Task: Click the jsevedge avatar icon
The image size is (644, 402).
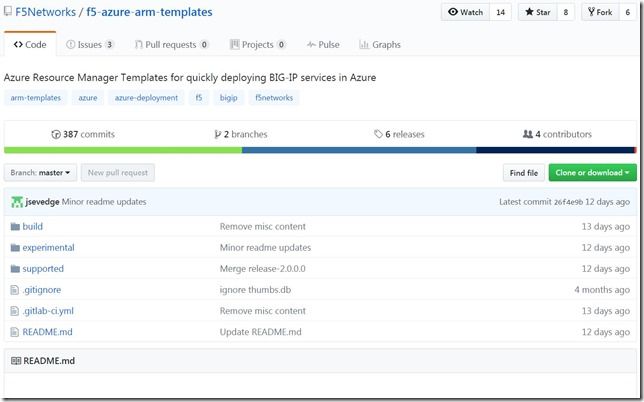Action: 17,202
